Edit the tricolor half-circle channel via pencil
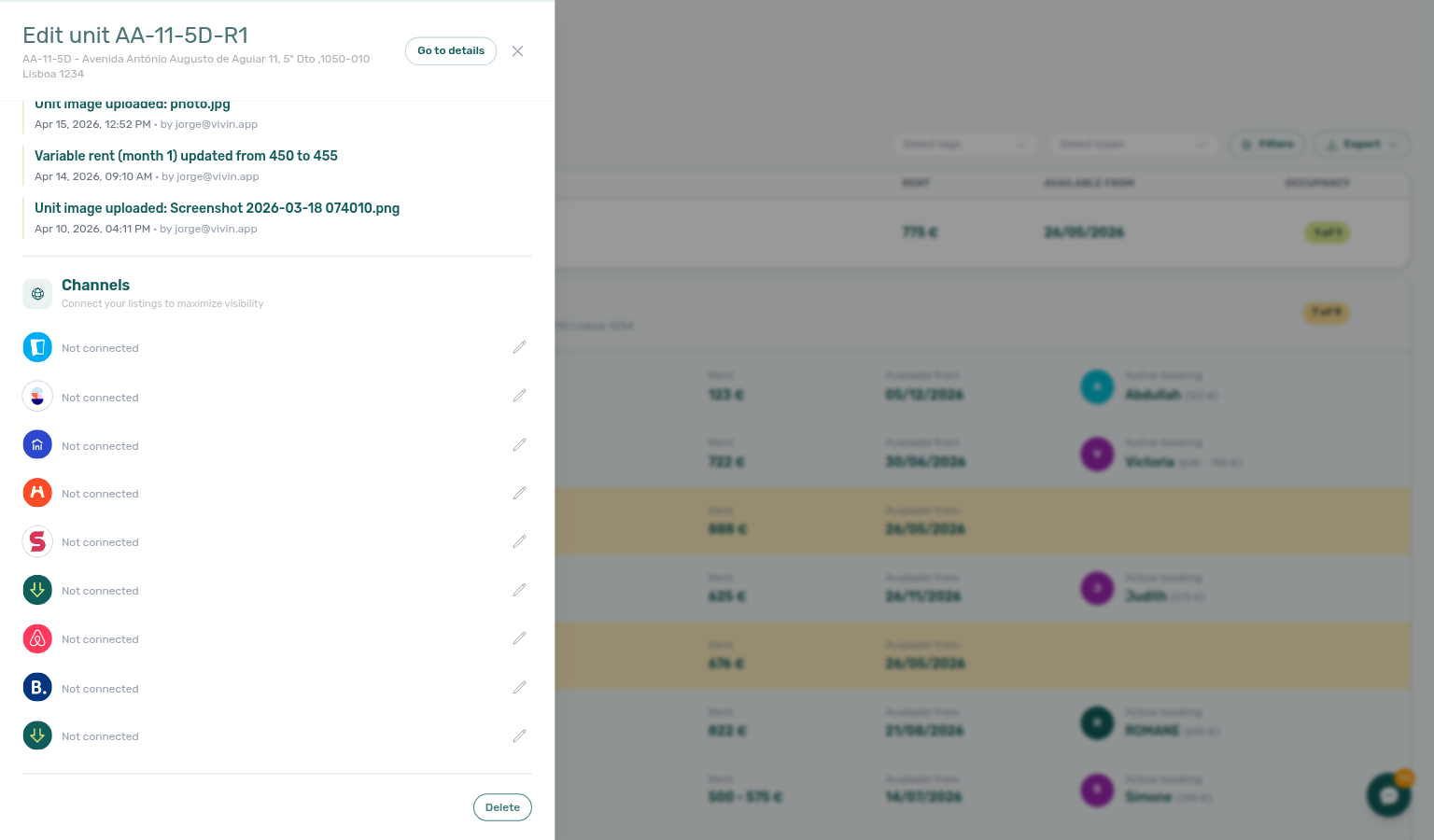1434x840 pixels. click(519, 396)
